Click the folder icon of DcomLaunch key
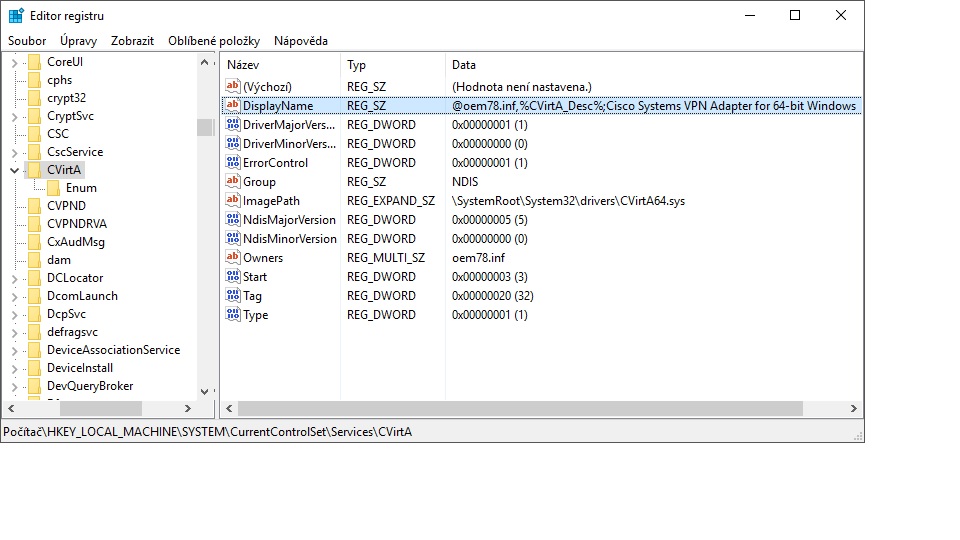Viewport: 960px width, 540px height. pyautogui.click(x=35, y=296)
